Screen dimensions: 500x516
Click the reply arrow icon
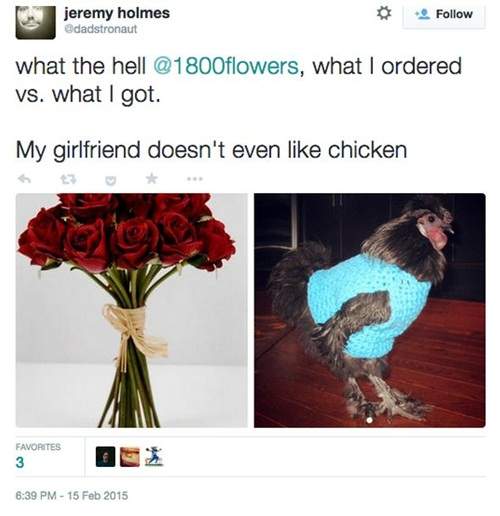pos(24,180)
